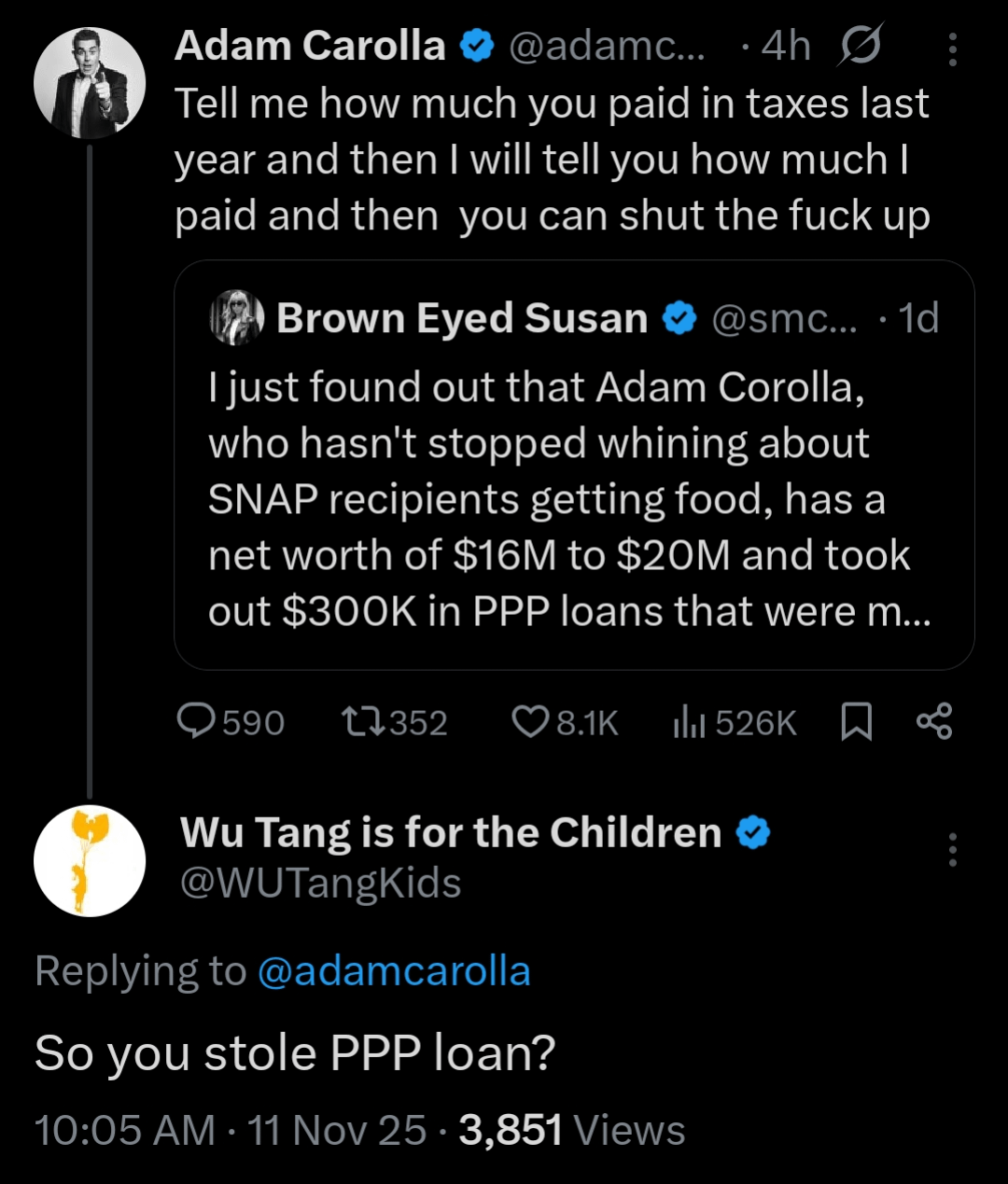Open three-dot menu on Adam Carolla's tweet

point(952,49)
